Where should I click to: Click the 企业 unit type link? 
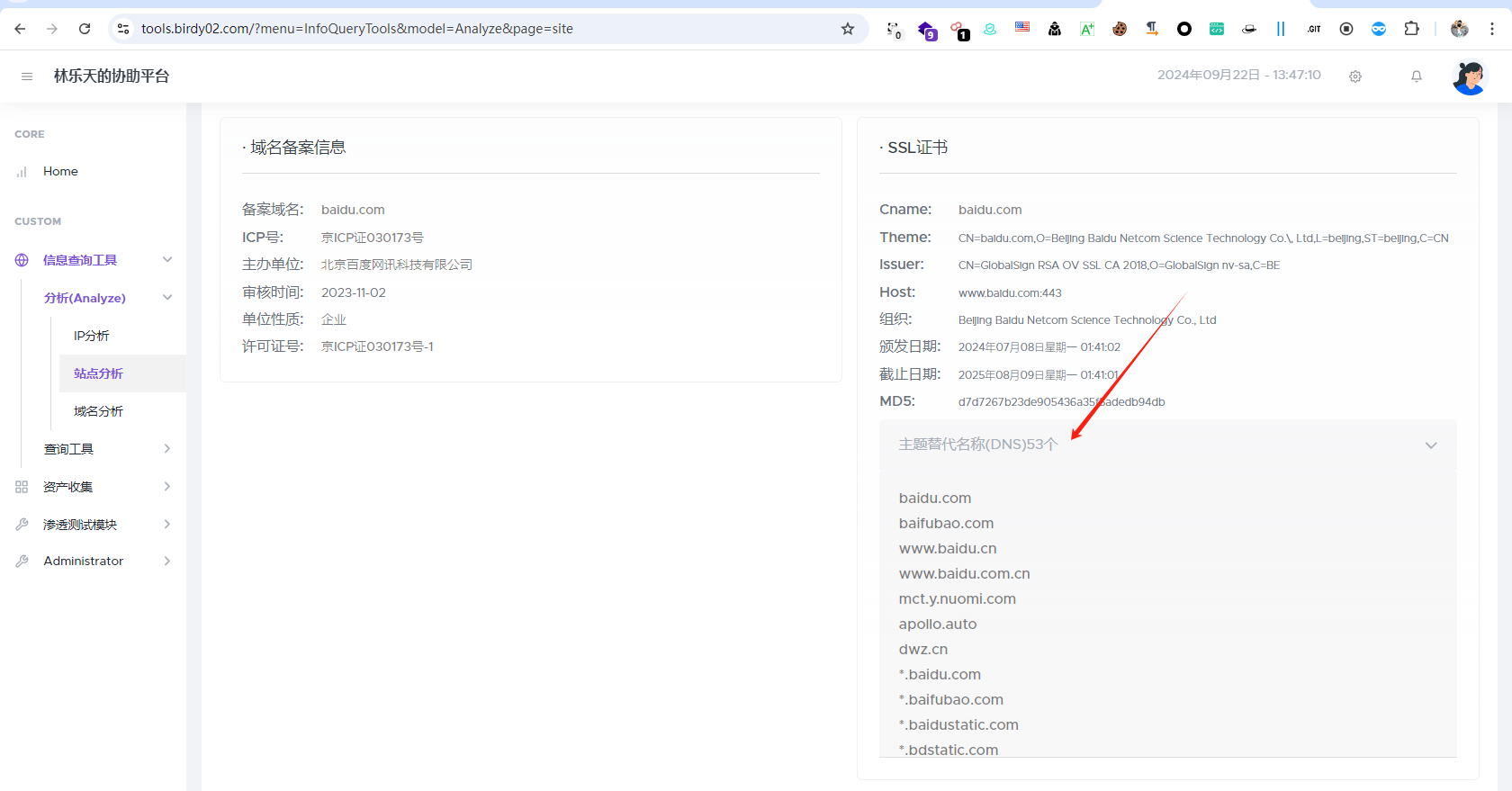click(333, 319)
